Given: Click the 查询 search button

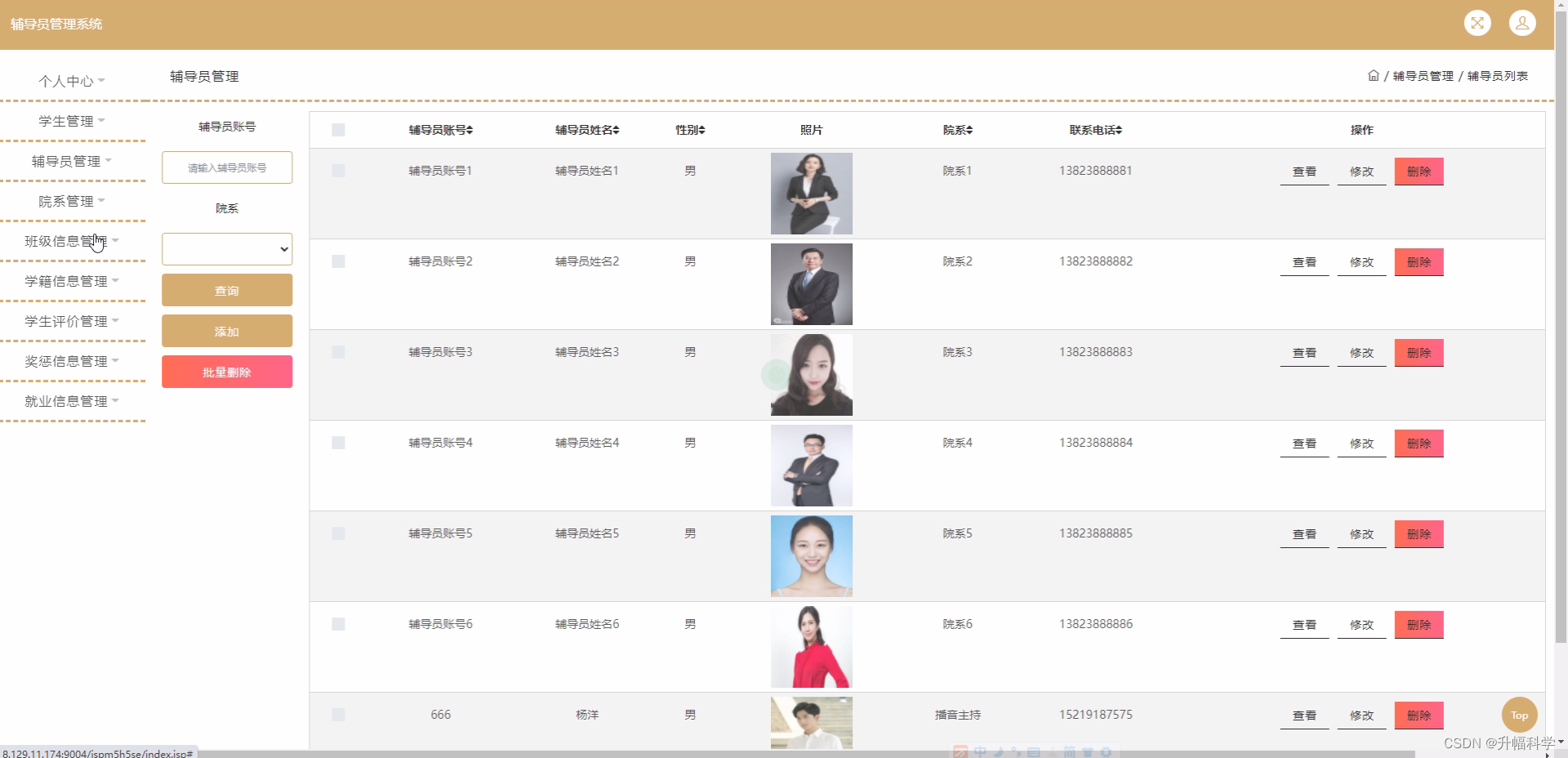Looking at the screenshot, I should pos(226,290).
